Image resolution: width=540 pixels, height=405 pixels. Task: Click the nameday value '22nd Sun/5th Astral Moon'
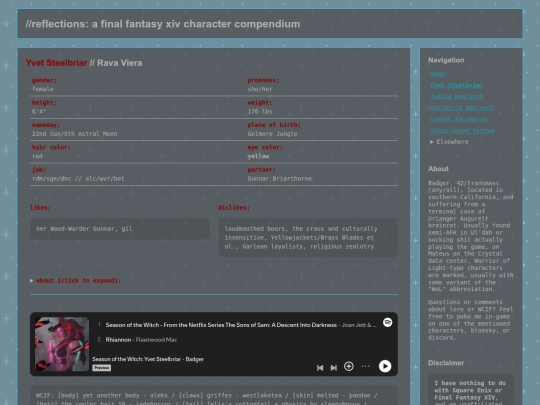(75, 134)
